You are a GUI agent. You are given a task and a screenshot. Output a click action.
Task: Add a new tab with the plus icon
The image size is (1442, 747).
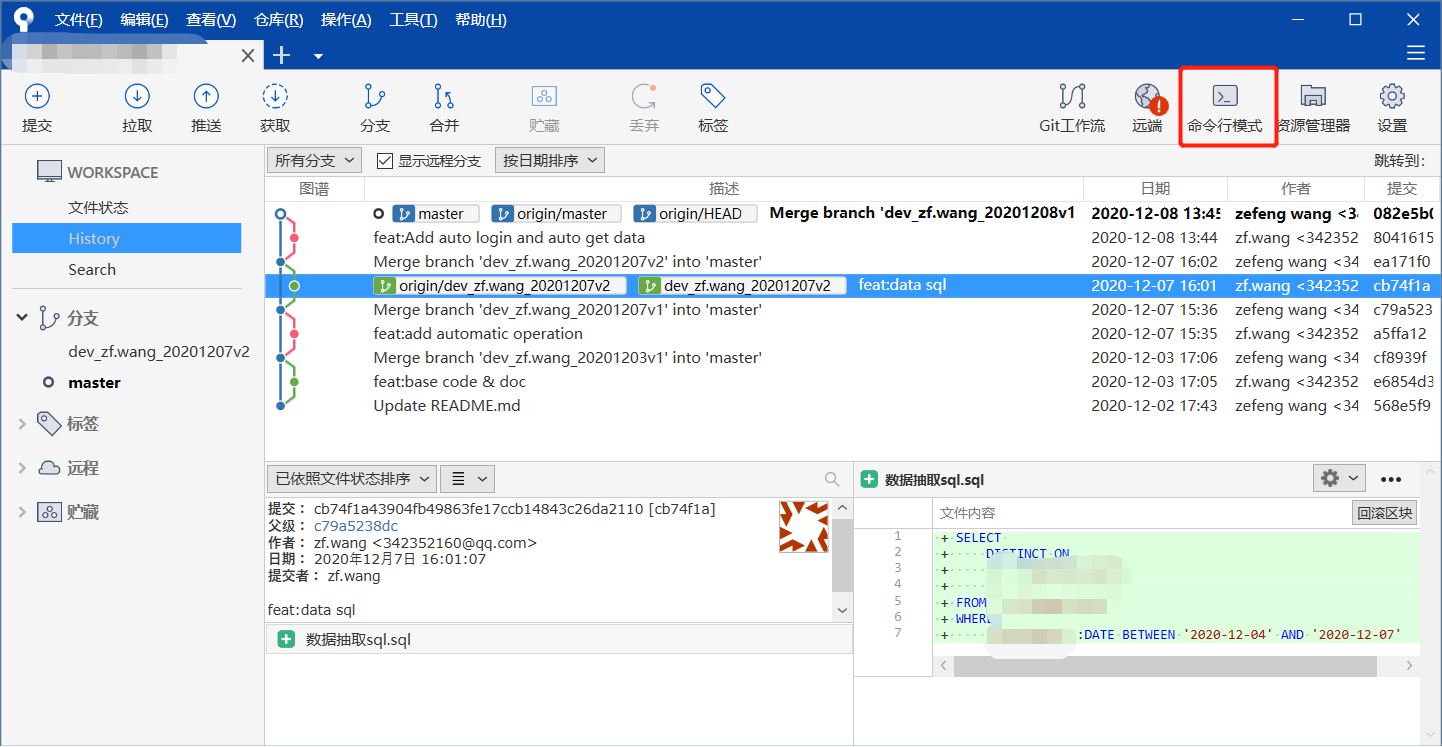tap(282, 55)
